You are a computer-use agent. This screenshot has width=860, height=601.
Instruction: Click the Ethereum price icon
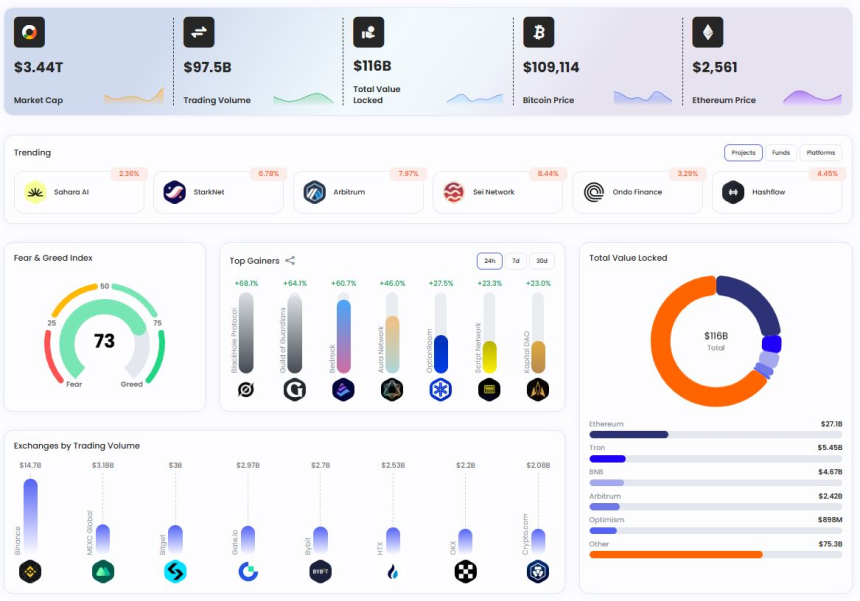pos(708,32)
